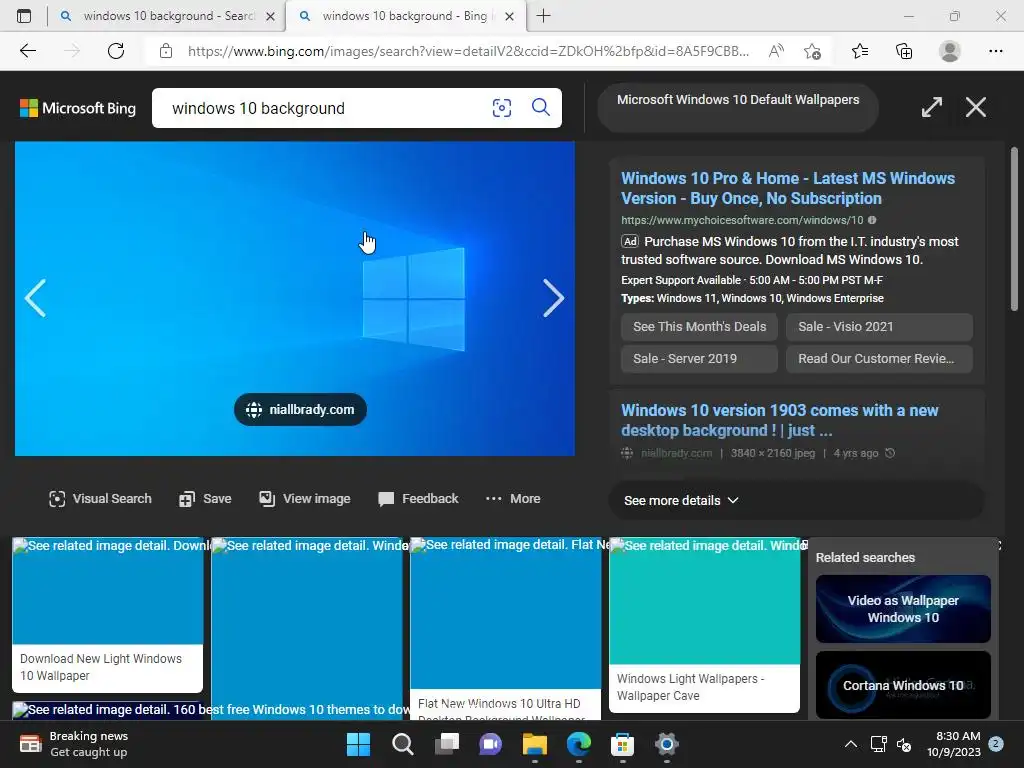This screenshot has height=768, width=1024.
Task: Start Visual Search on this image
Action: click(x=100, y=499)
